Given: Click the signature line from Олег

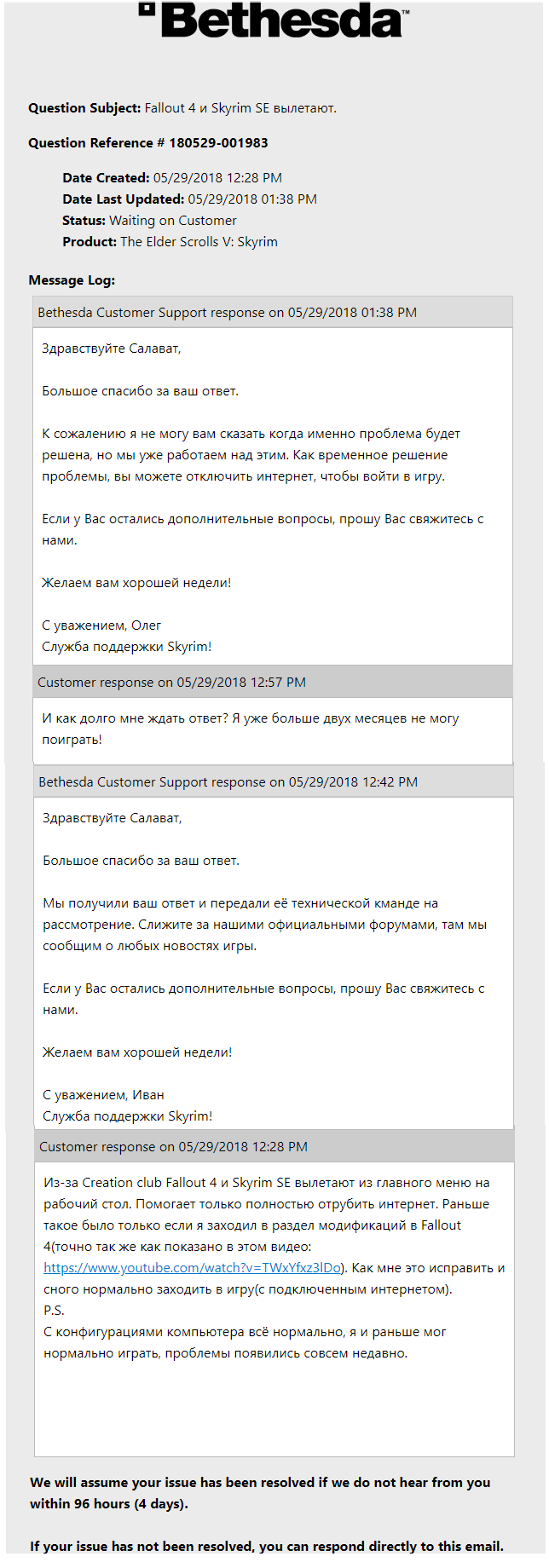Looking at the screenshot, I should tap(101, 625).
